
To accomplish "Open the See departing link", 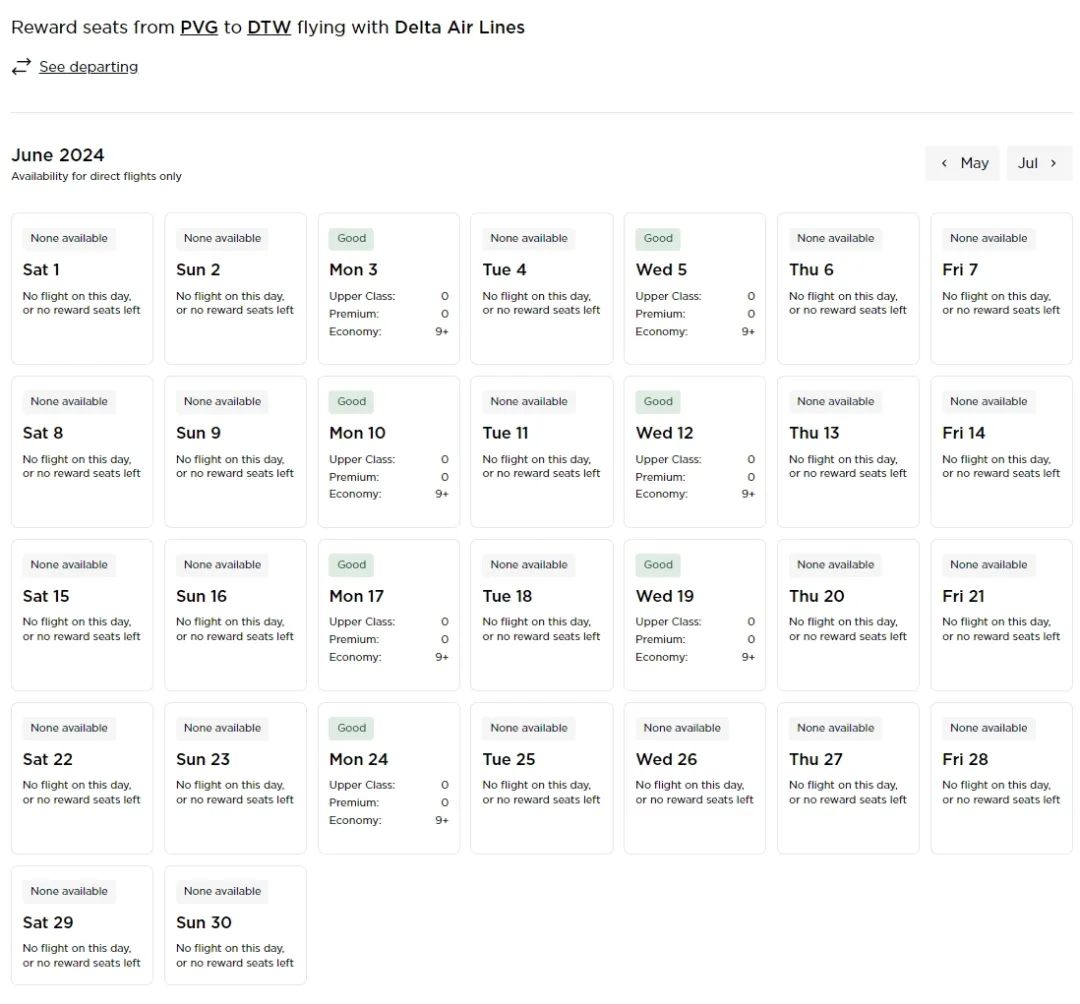I will (x=88, y=67).
